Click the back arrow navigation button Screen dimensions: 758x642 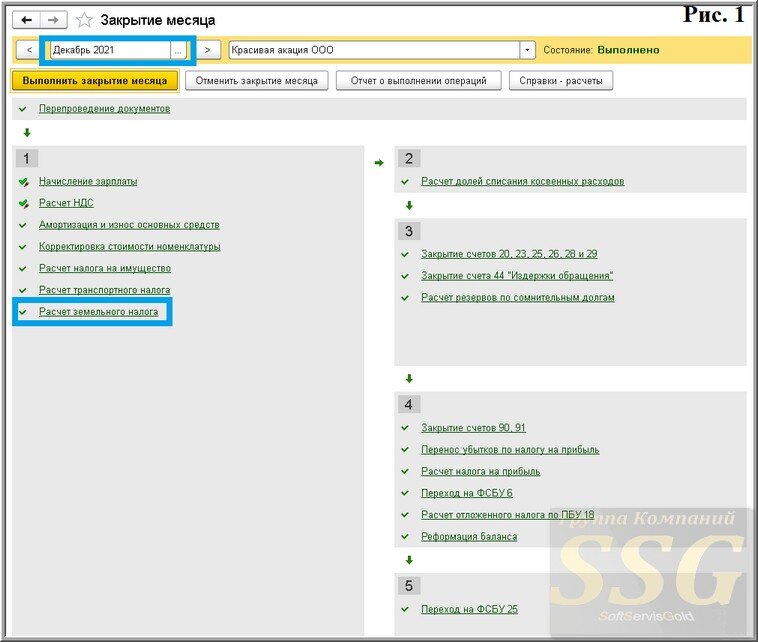pyautogui.click(x=26, y=20)
